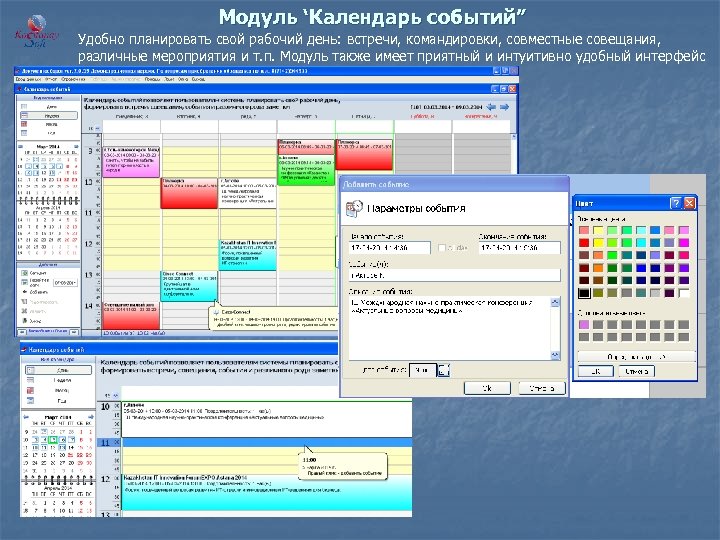Select Day view in lower calendar window
The width and height of the screenshot is (720, 540).
coord(58,370)
